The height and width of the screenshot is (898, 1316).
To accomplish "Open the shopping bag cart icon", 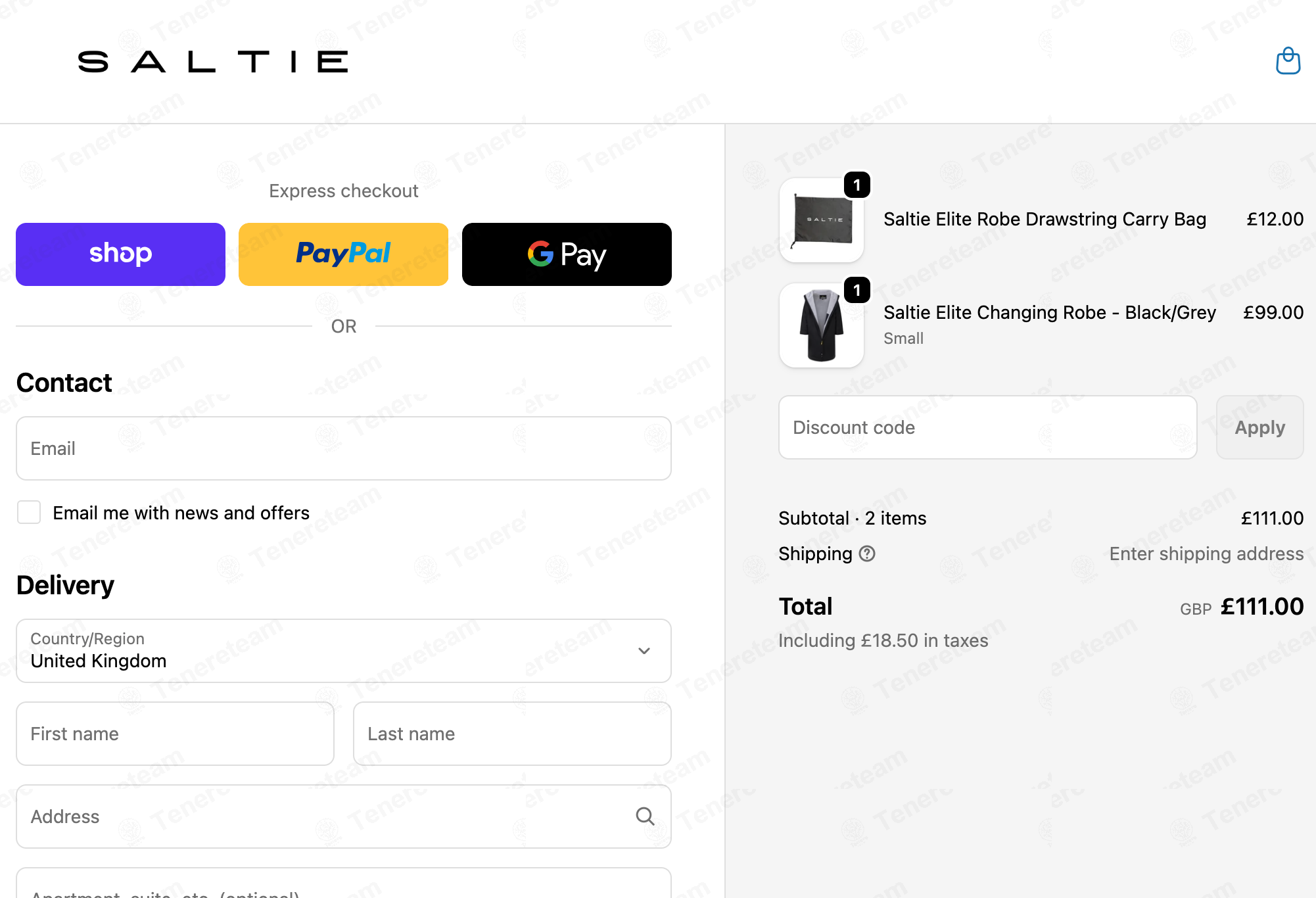I will point(1288,61).
